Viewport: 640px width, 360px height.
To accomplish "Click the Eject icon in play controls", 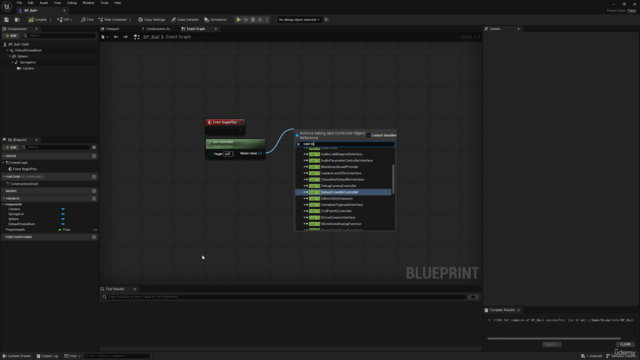I will [x=260, y=20].
